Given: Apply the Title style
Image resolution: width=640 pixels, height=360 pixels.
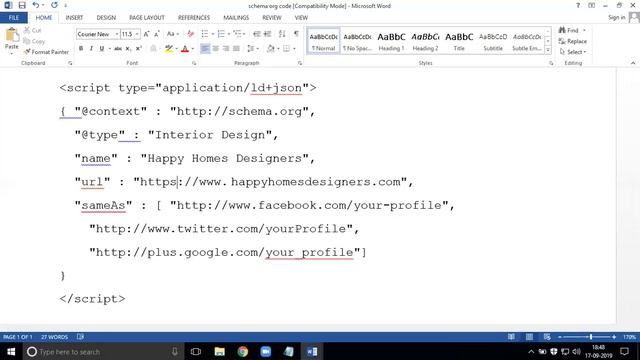Looking at the screenshot, I should 459,41.
